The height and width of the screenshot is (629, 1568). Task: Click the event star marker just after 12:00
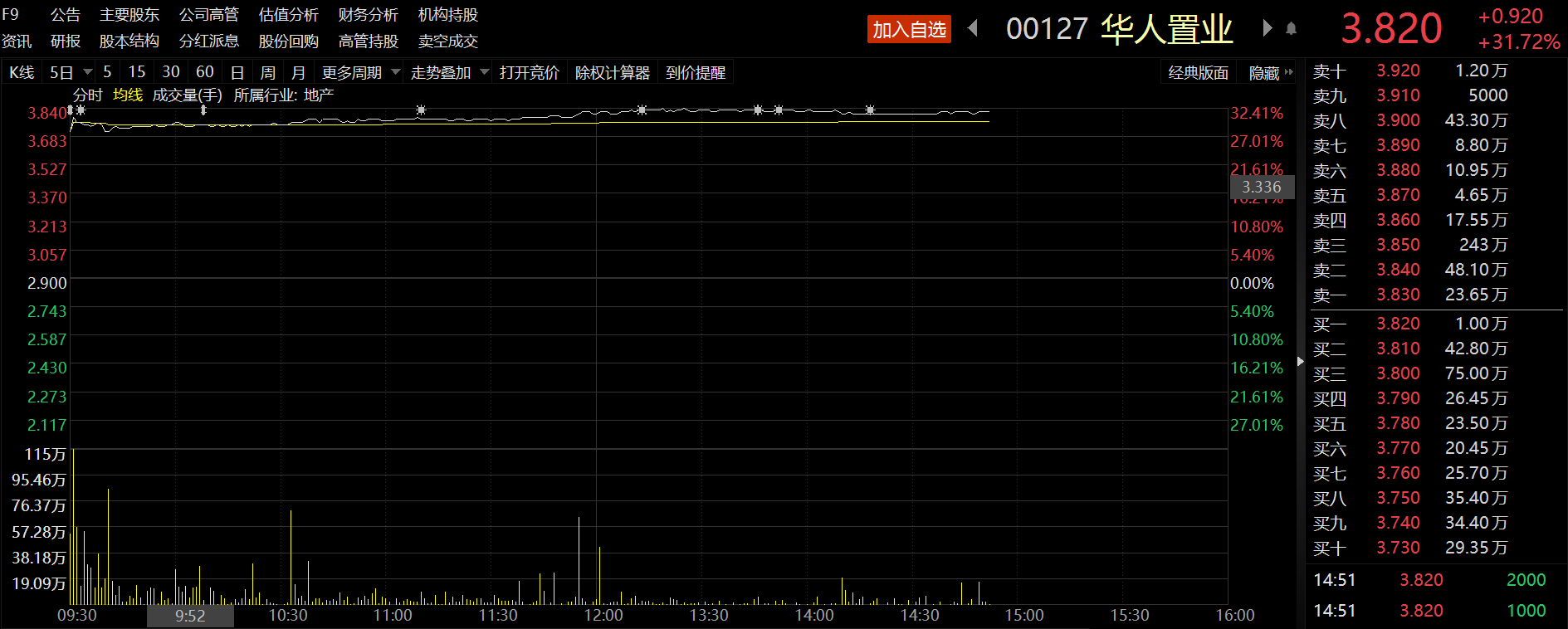pos(642,110)
